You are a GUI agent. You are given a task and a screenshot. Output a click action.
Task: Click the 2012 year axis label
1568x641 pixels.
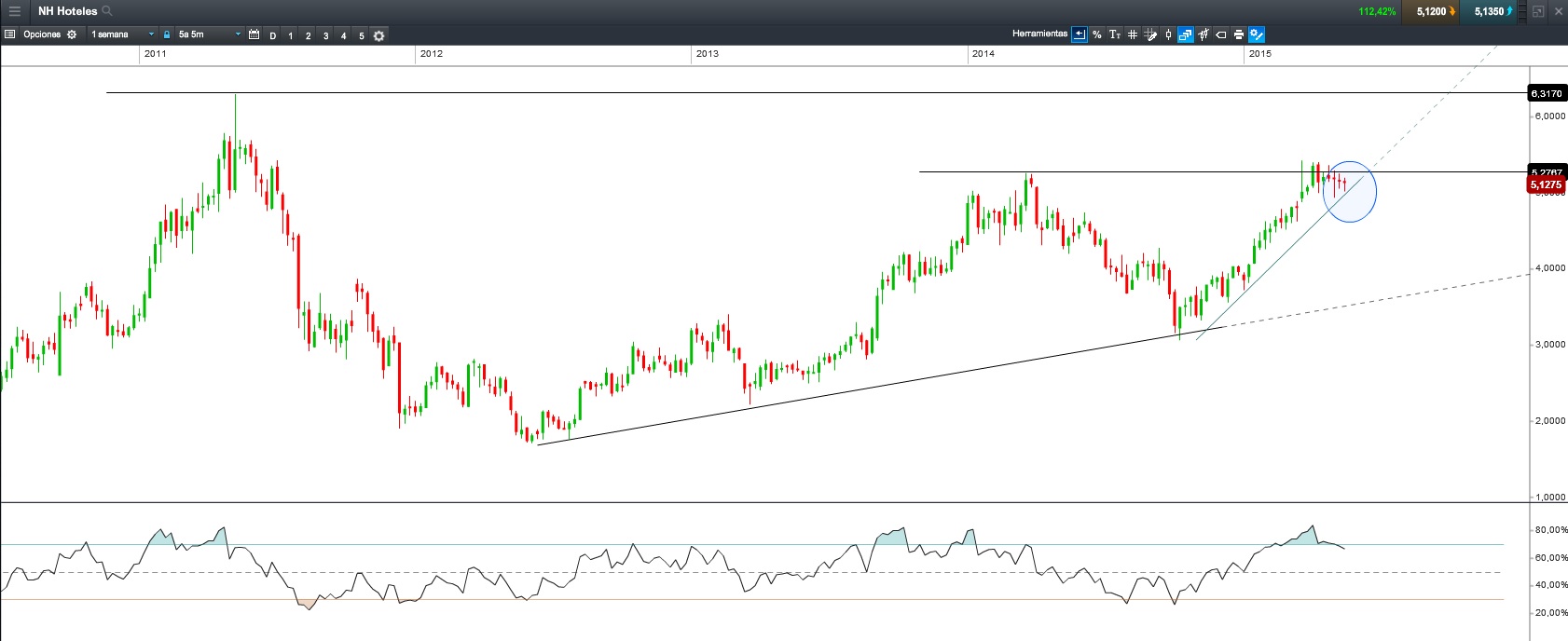[432, 54]
